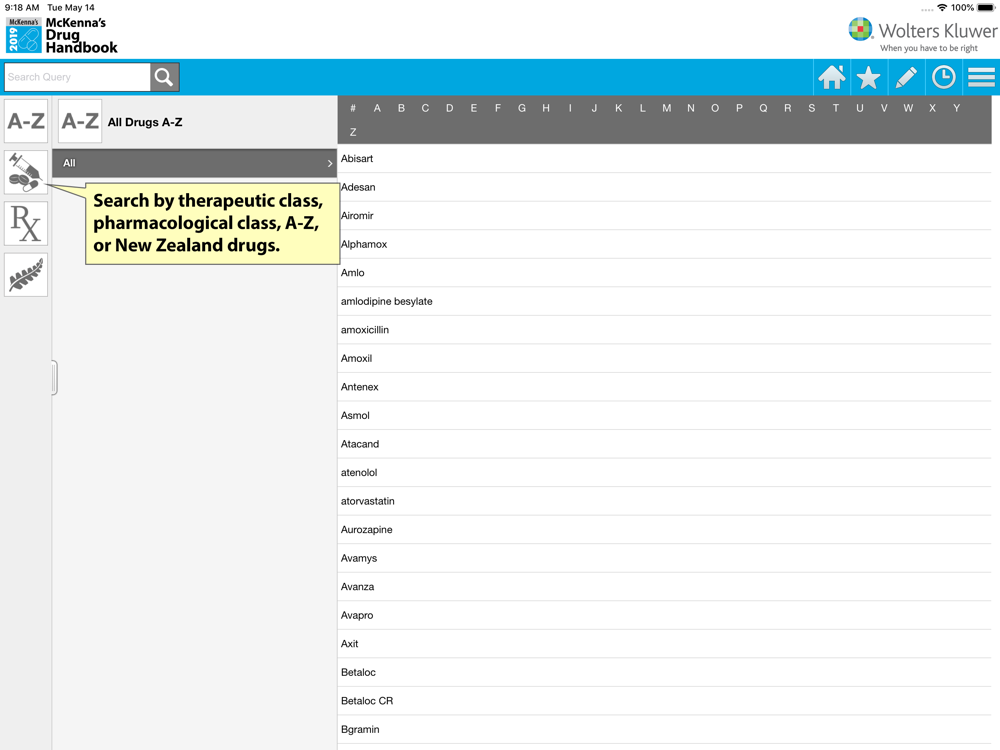Tap the side panel collapse handle
This screenshot has width=1000, height=750.
(x=55, y=378)
